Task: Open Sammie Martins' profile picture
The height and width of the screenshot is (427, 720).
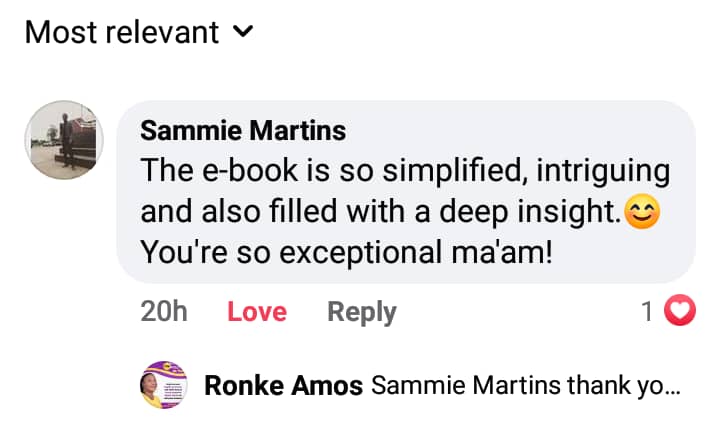Action: (x=64, y=139)
